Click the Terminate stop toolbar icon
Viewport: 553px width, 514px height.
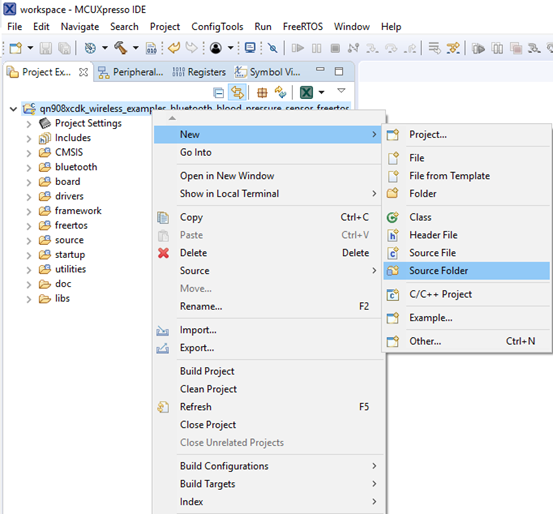click(x=335, y=48)
